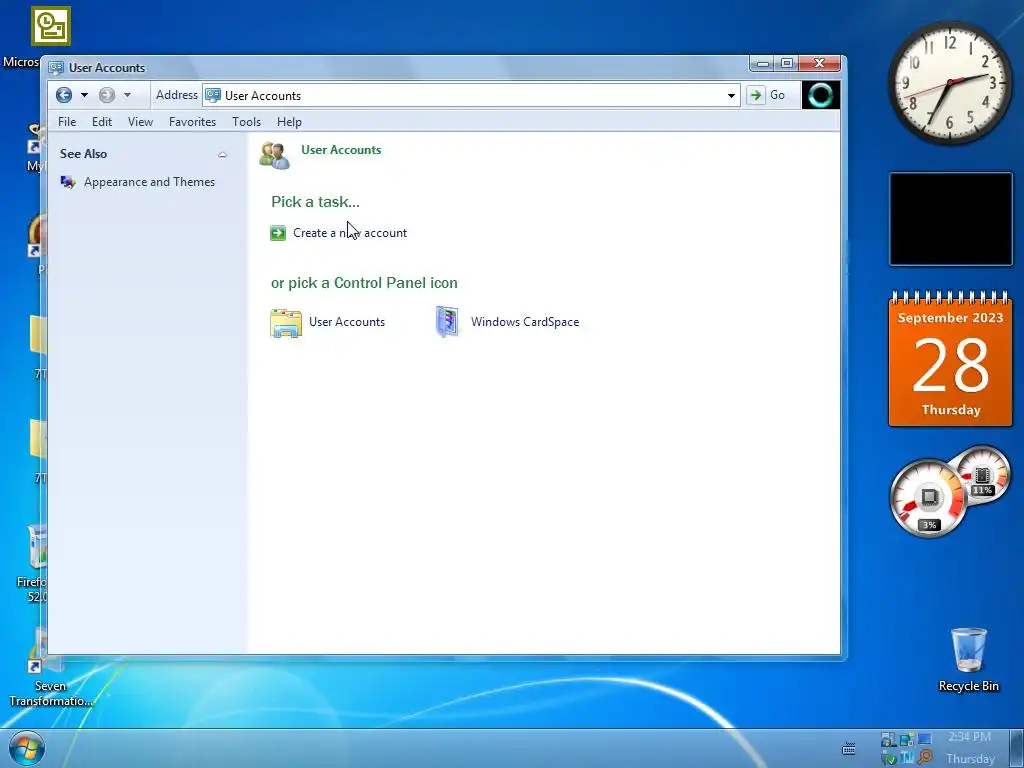1024x768 pixels.
Task: Click the Windows CardSpace label
Action: pyautogui.click(x=525, y=322)
